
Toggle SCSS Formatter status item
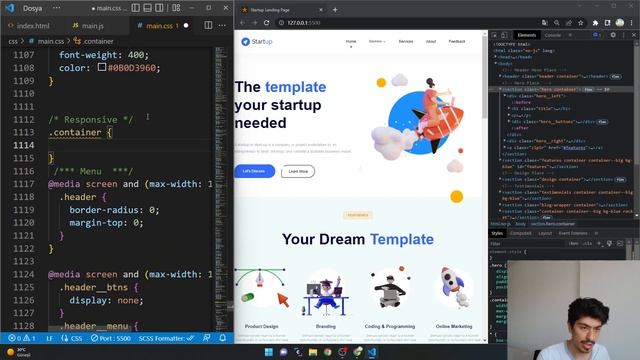[166, 338]
